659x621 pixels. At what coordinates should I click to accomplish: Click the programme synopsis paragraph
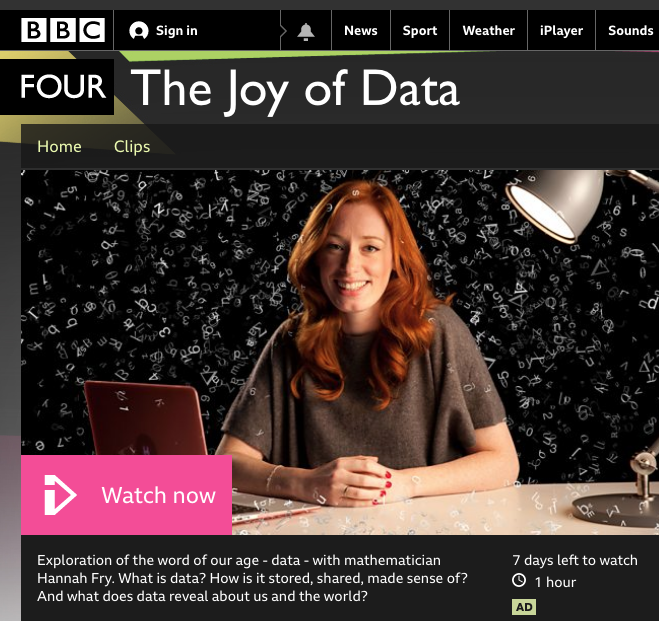[252, 578]
